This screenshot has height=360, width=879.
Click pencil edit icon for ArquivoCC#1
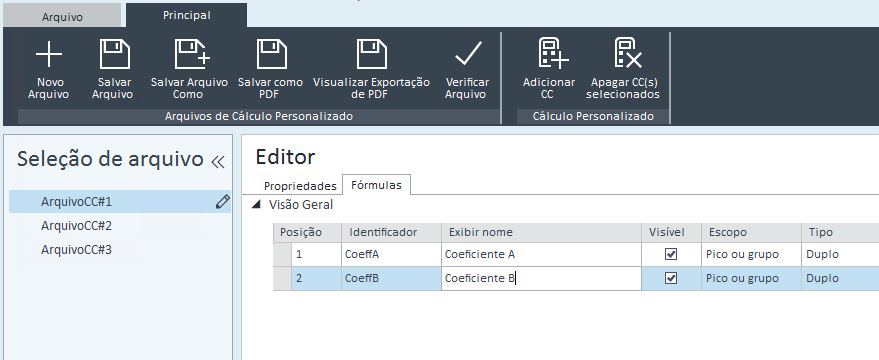[223, 201]
